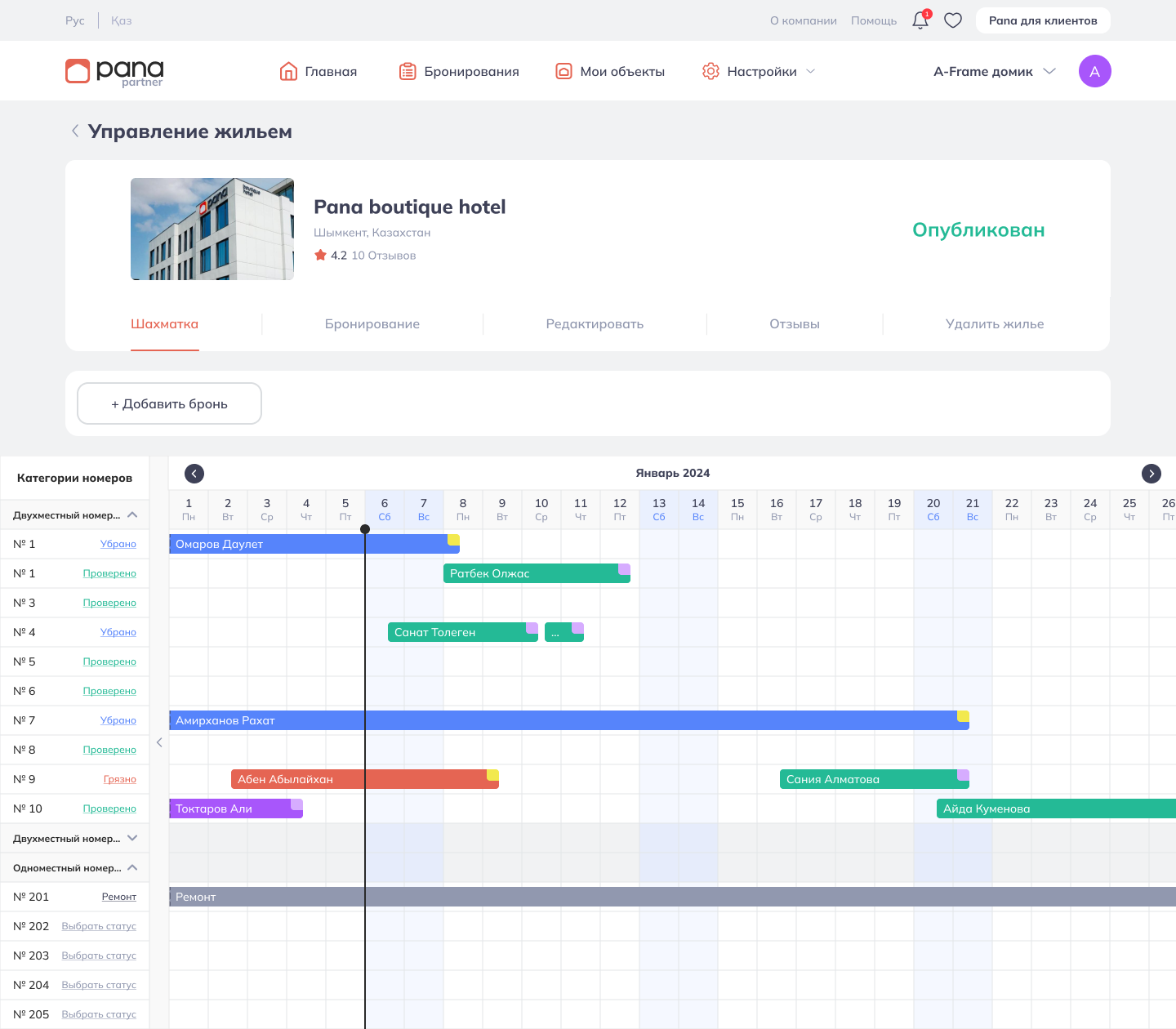Screen dimensions: 1176x1029
Task: Switch language to Каз
Action: (121, 20)
